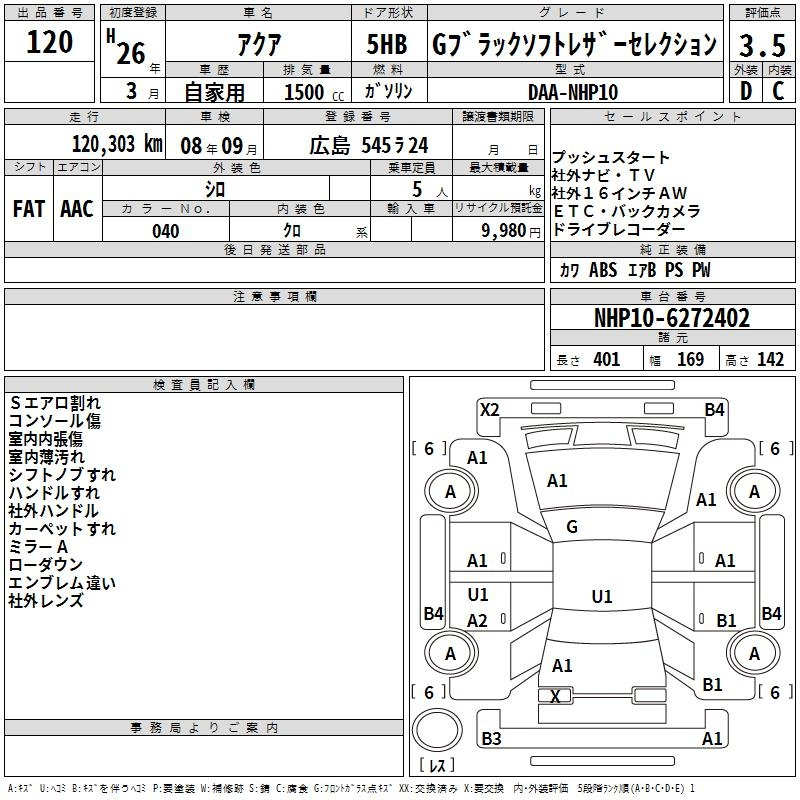Click inspection date 08年09月
Screen dimensions: 800x800
pyautogui.click(x=219, y=146)
